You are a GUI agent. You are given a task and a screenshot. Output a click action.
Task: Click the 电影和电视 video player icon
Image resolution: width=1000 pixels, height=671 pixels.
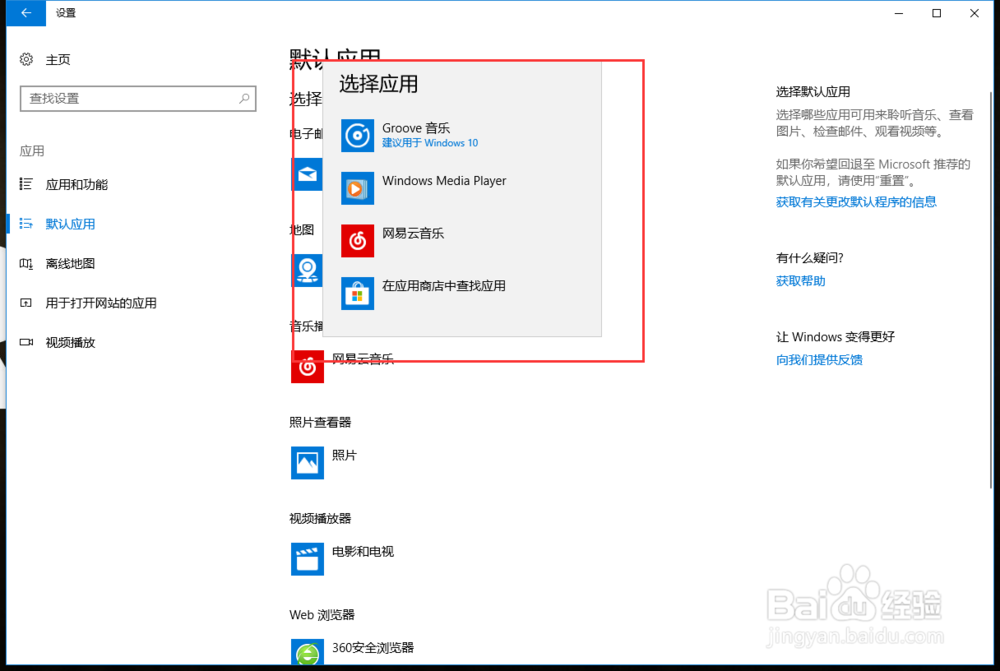[x=307, y=559]
